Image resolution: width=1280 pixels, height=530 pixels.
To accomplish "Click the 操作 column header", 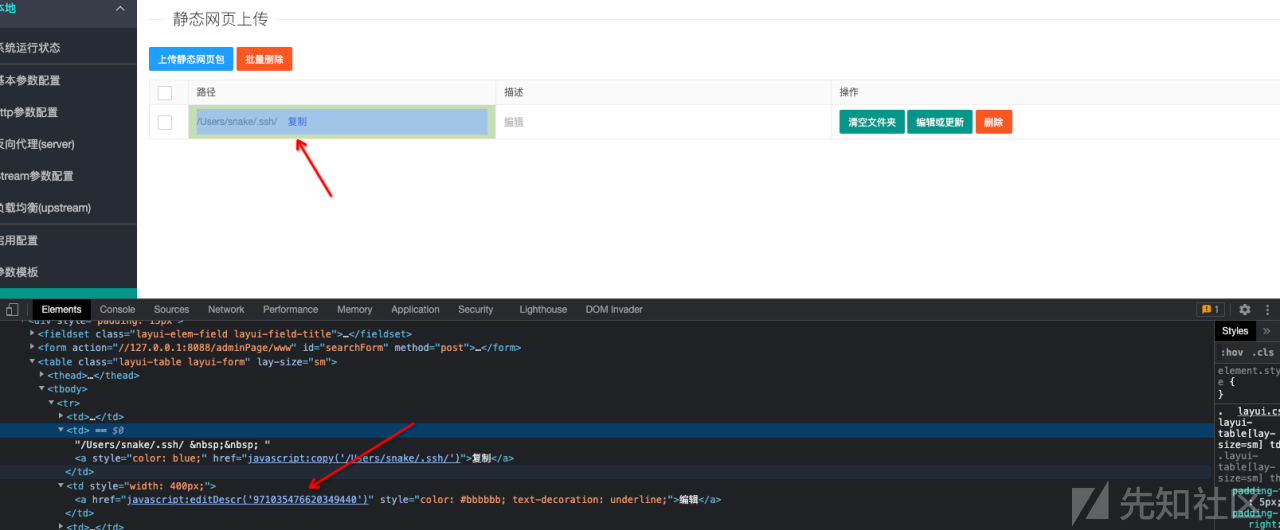I will [x=849, y=92].
